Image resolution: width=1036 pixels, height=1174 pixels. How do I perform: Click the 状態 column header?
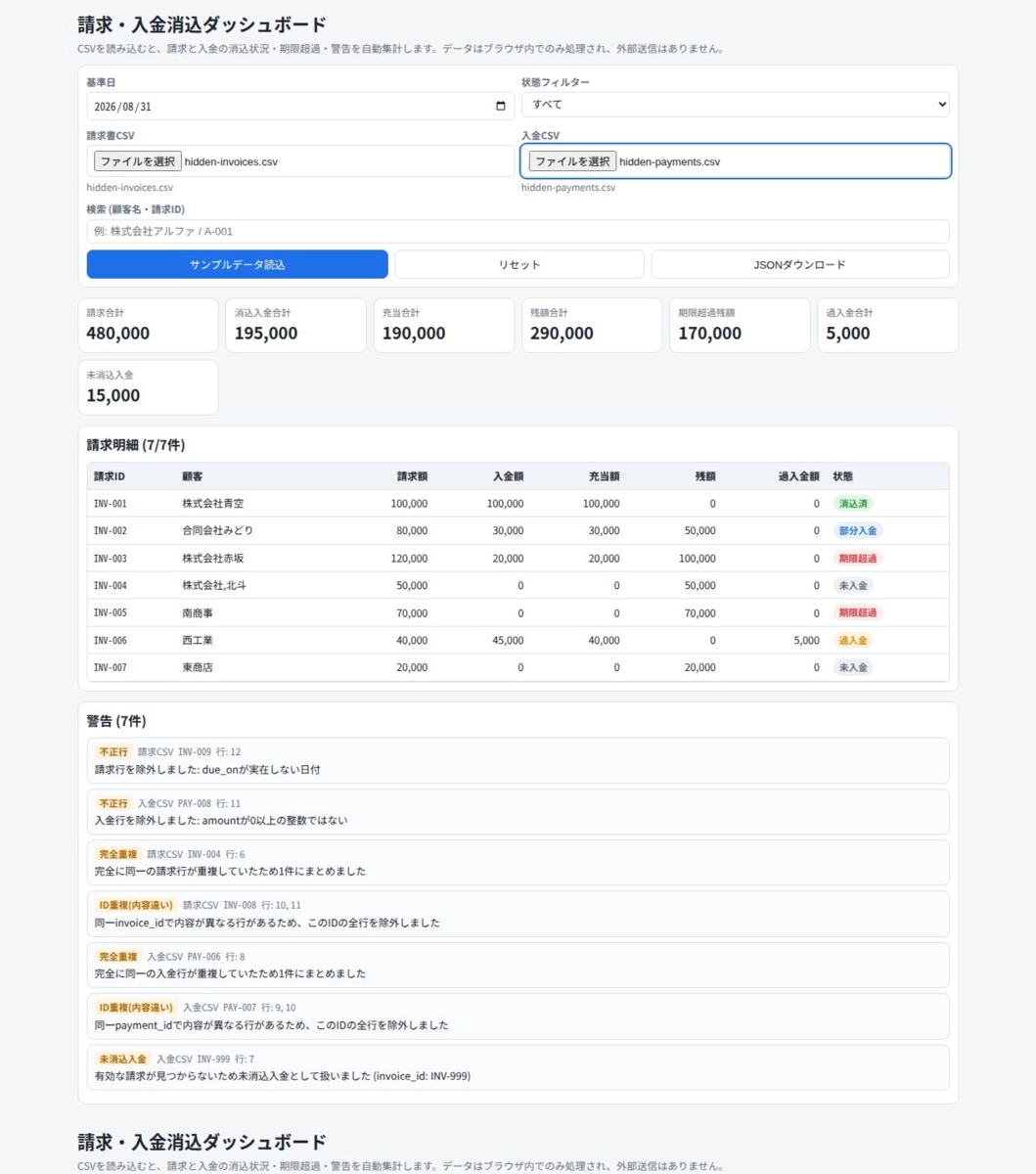coord(843,476)
